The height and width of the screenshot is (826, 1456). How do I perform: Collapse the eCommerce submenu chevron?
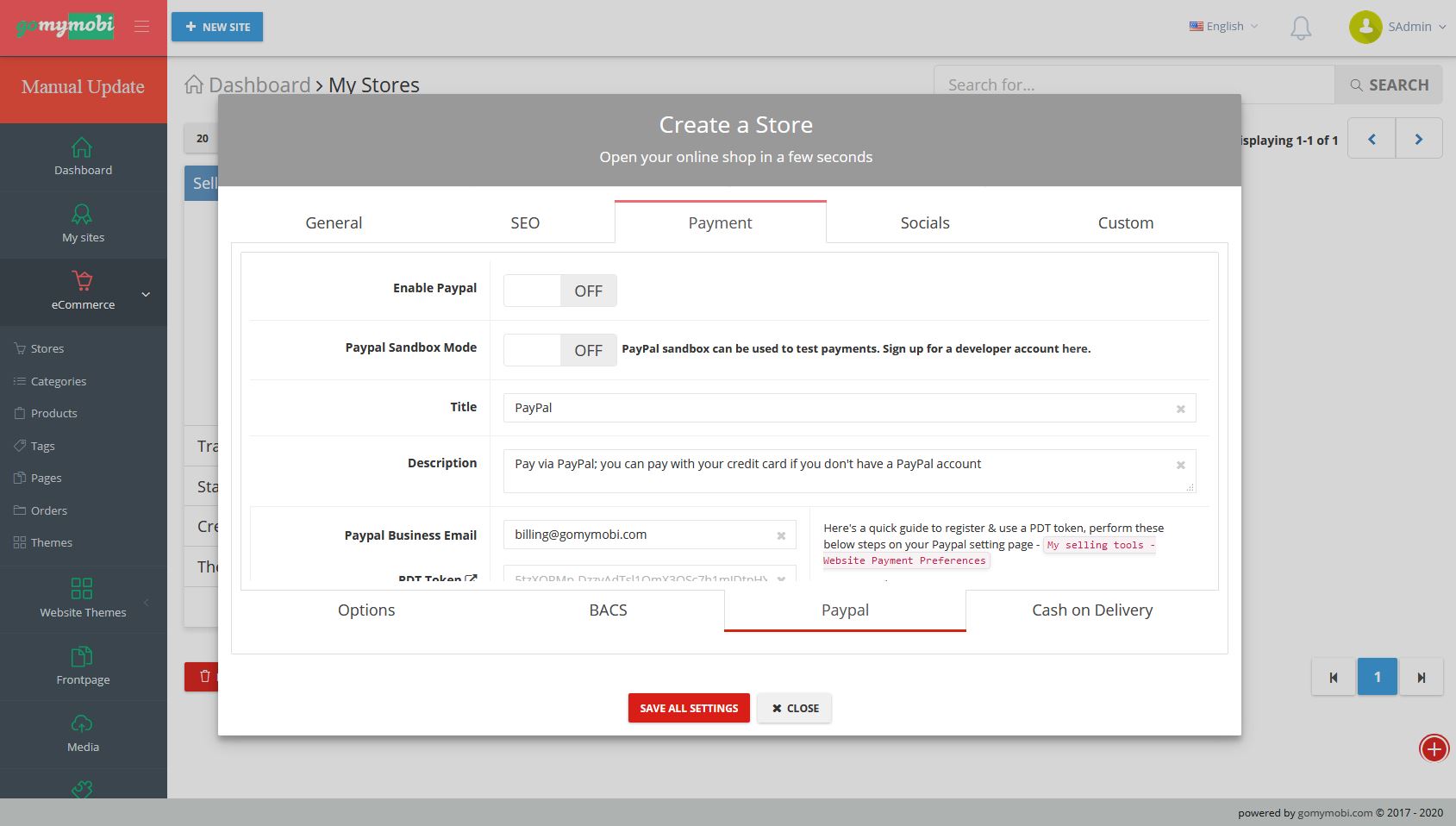click(146, 294)
